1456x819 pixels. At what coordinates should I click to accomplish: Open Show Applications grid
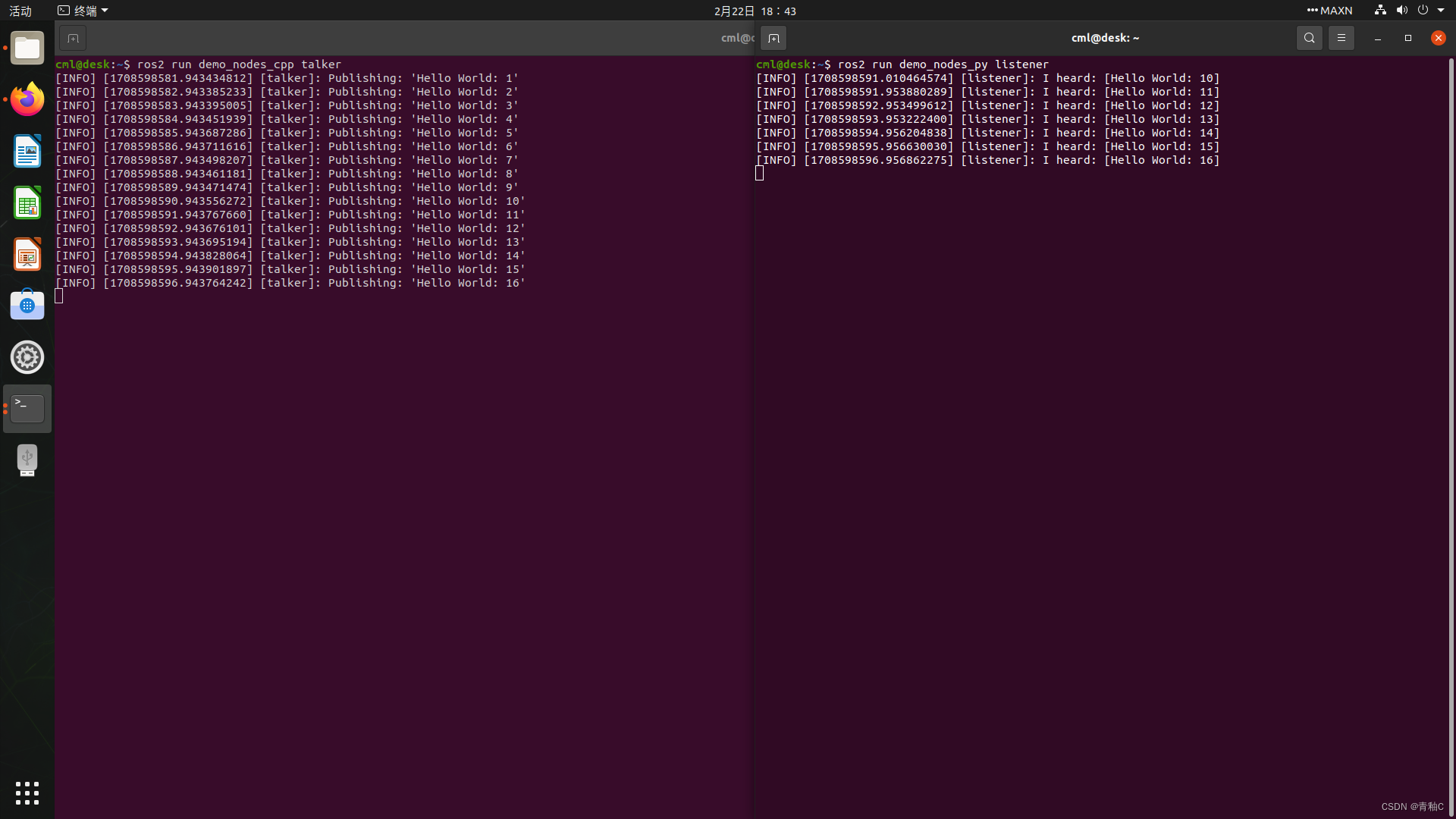pos(27,792)
